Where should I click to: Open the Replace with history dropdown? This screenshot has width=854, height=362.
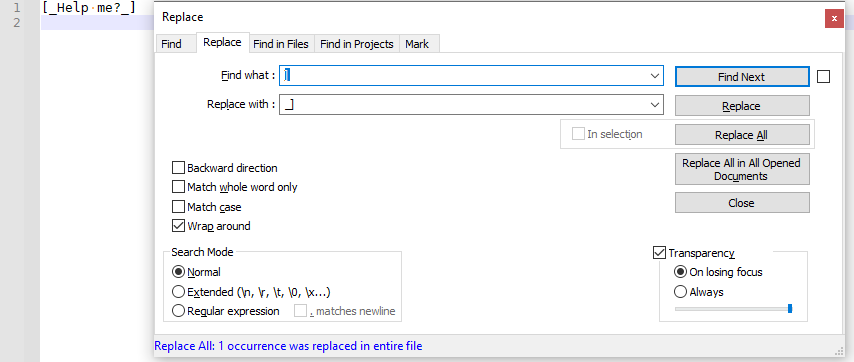pos(655,105)
